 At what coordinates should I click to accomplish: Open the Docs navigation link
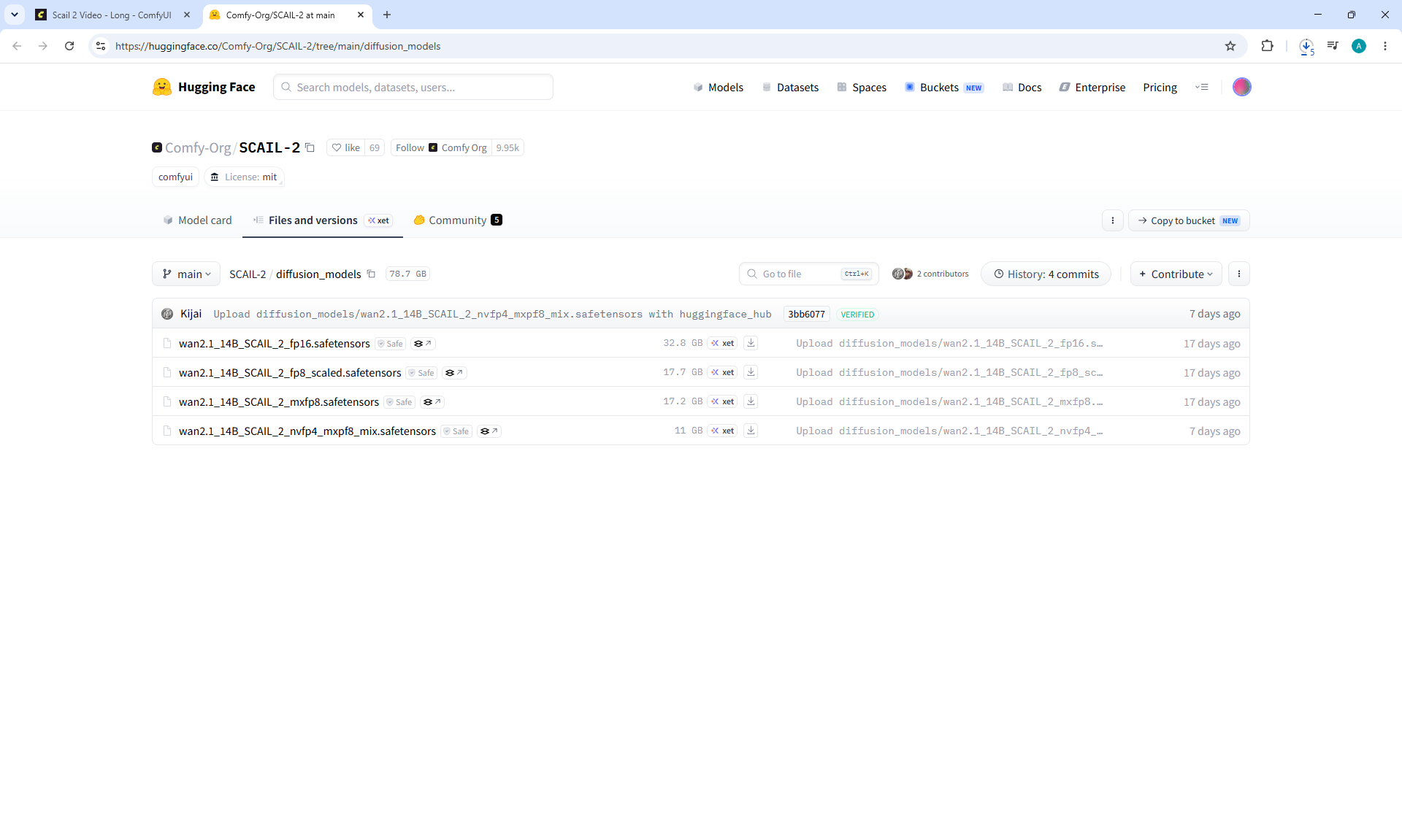pos(1022,88)
